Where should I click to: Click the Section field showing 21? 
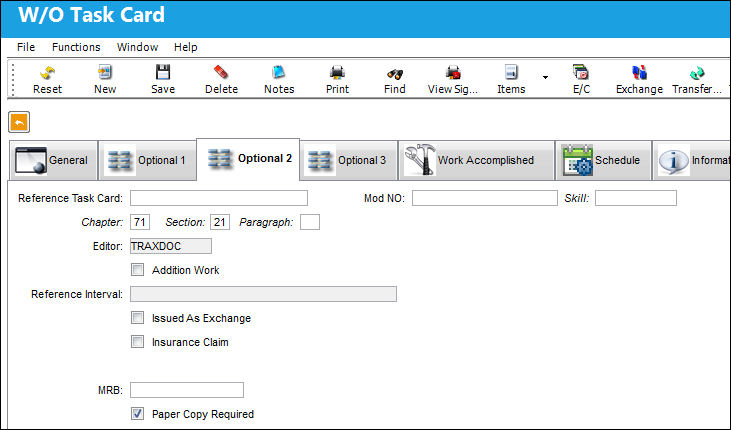point(220,222)
